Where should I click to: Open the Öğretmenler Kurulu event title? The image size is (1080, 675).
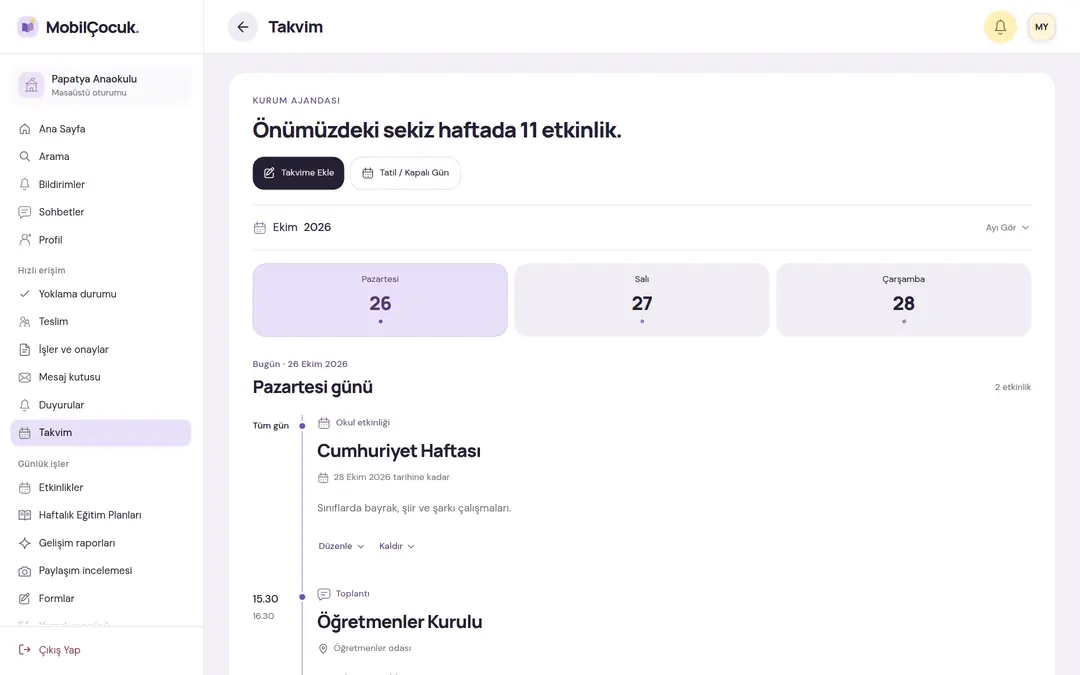coord(399,622)
